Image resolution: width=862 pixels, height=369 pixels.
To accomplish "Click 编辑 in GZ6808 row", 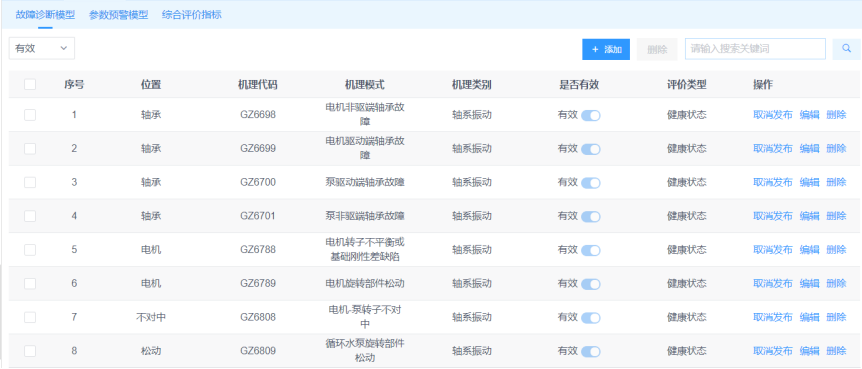I will (809, 317).
